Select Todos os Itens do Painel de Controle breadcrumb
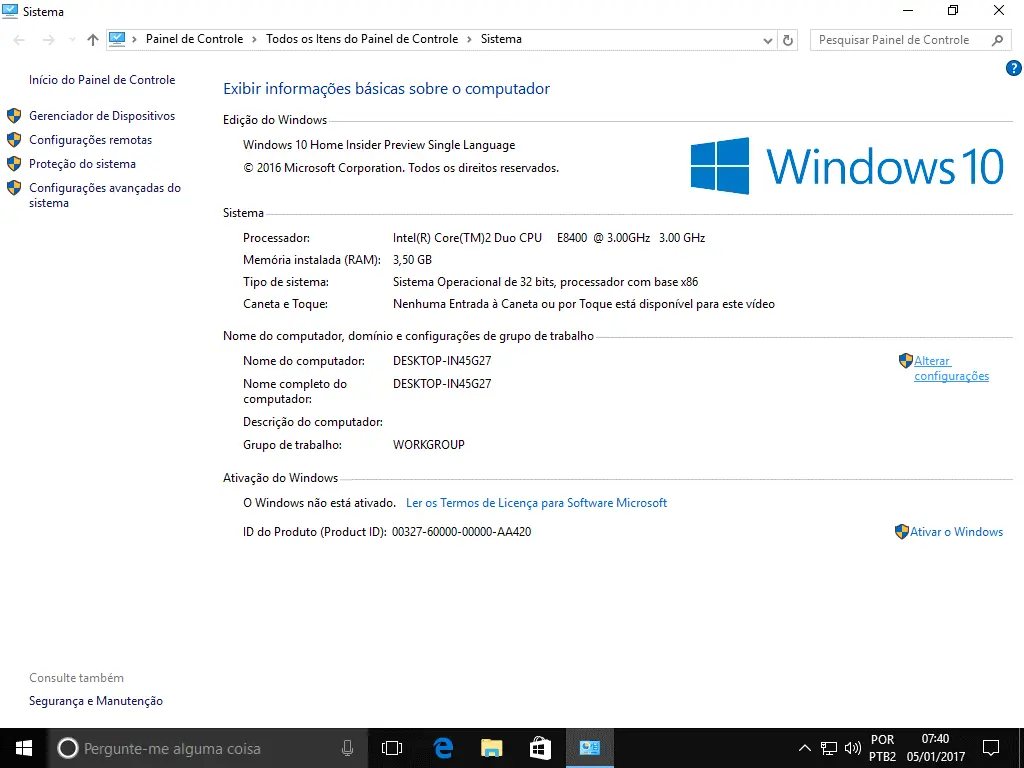This screenshot has width=1024, height=768. click(362, 39)
